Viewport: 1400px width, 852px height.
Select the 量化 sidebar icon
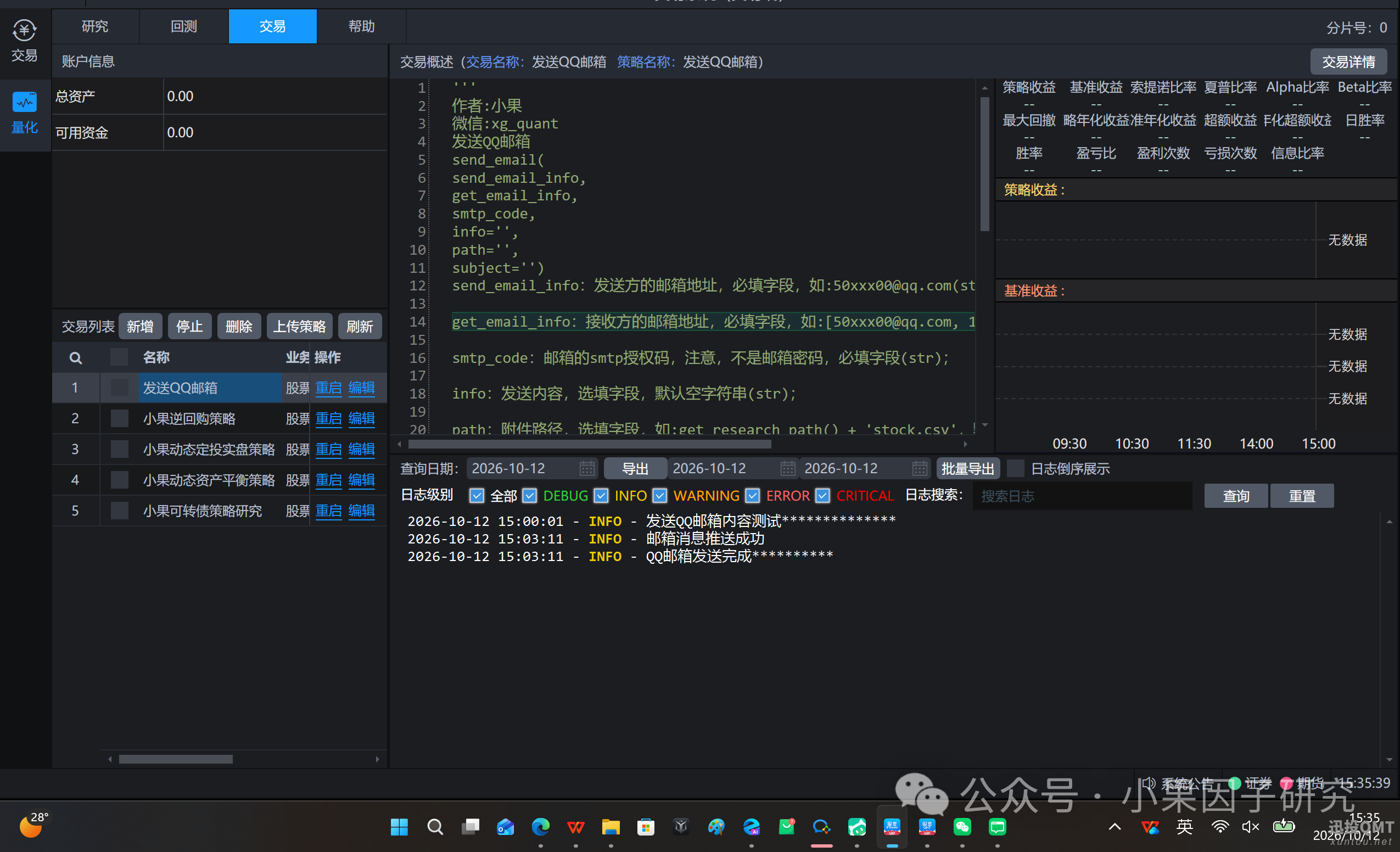click(x=25, y=113)
